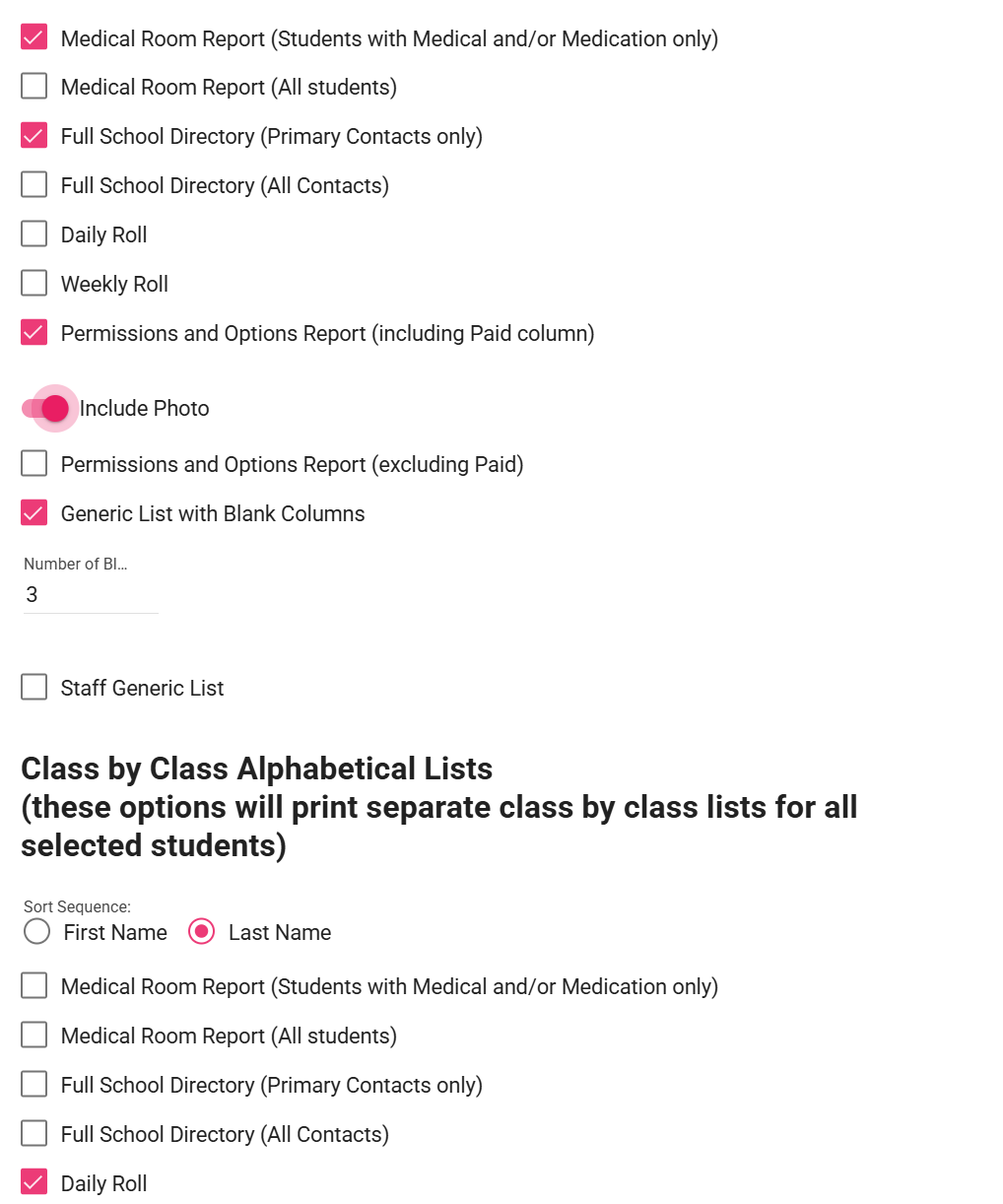Tick the first Medical Room Report (All students)
Viewport: 1003px width, 1204px height.
(34, 87)
